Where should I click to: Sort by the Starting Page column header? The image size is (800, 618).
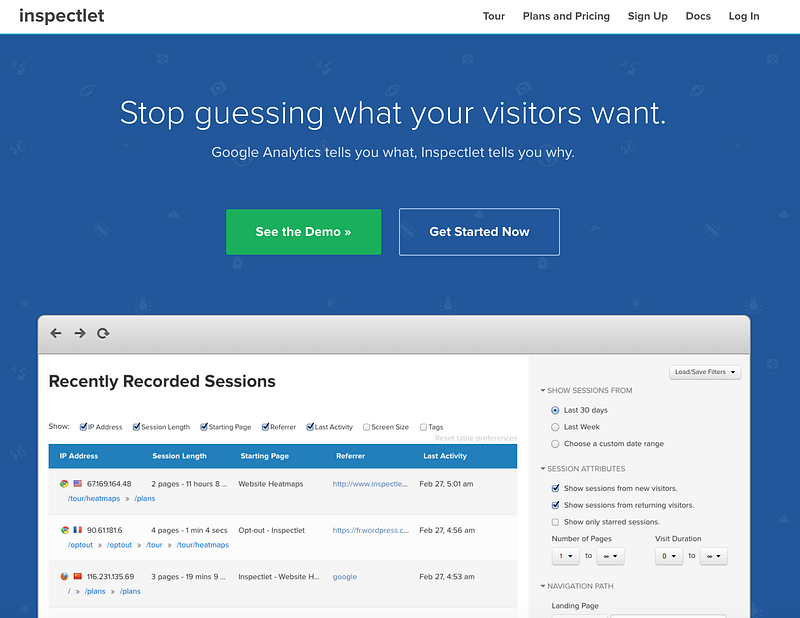(264, 456)
